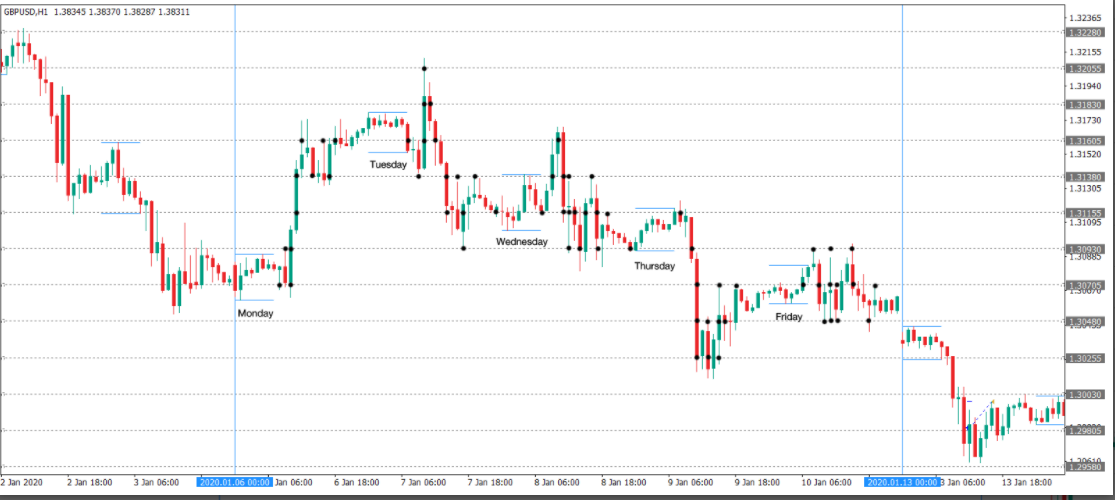Click the Wednesday label on chart
The image size is (1115, 500).
tap(522, 241)
